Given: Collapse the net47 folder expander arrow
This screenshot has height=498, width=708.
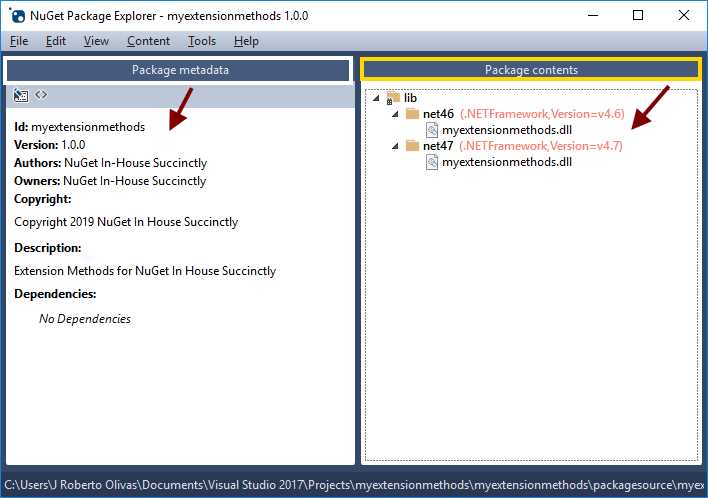Looking at the screenshot, I should click(x=395, y=146).
